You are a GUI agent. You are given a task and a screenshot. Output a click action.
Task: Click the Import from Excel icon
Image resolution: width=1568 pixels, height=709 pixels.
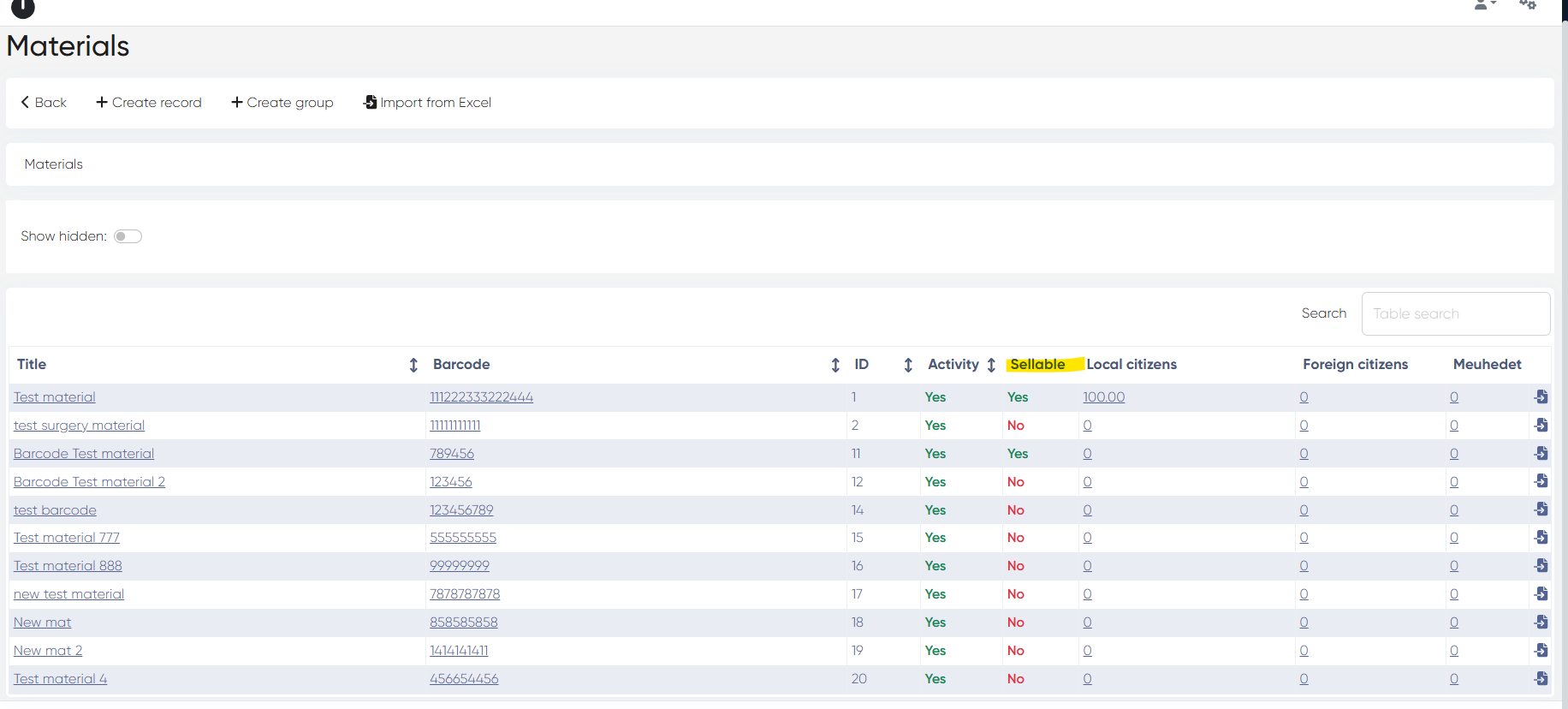(370, 102)
